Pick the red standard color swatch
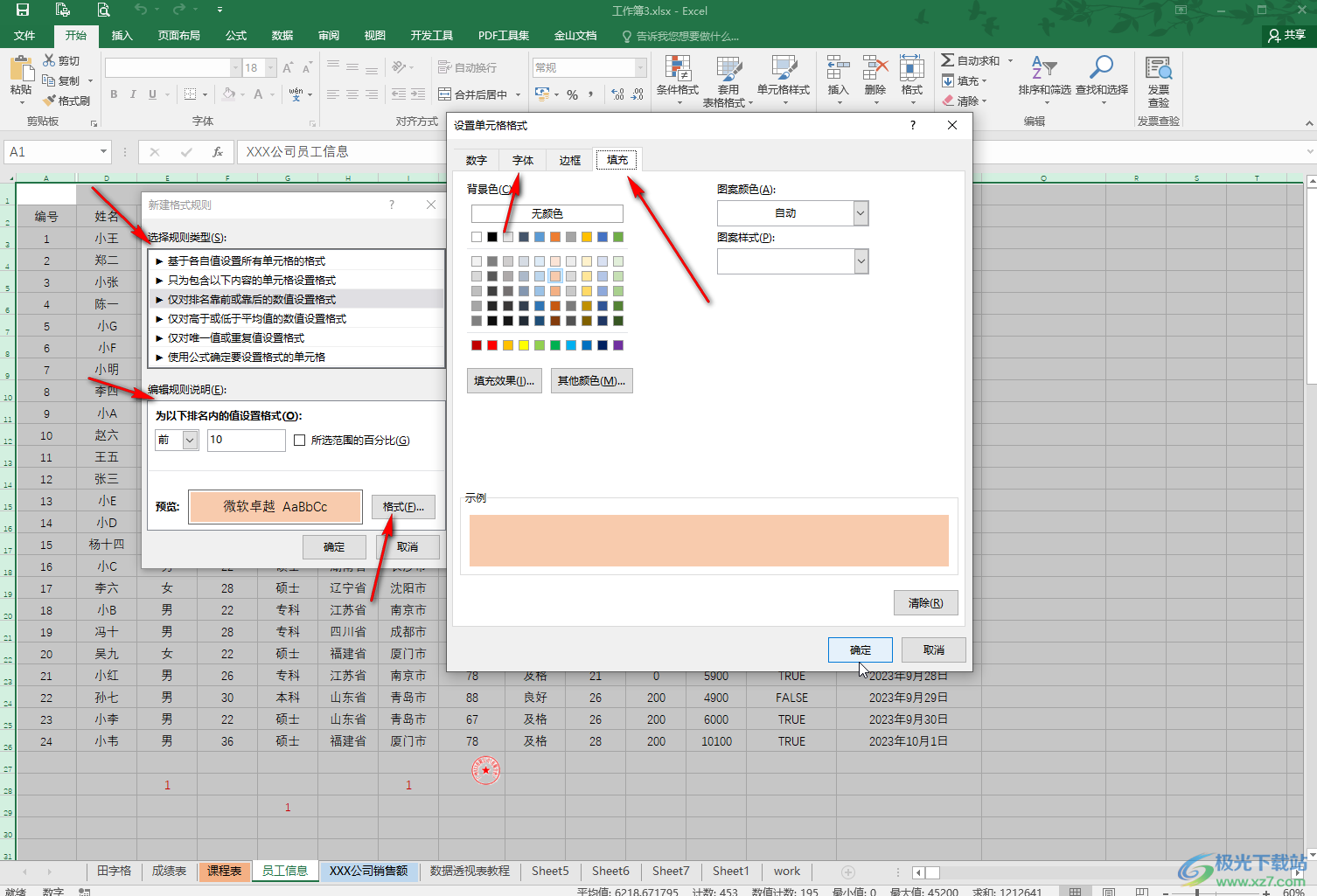Viewport: 1317px width, 896px height. coord(492,345)
